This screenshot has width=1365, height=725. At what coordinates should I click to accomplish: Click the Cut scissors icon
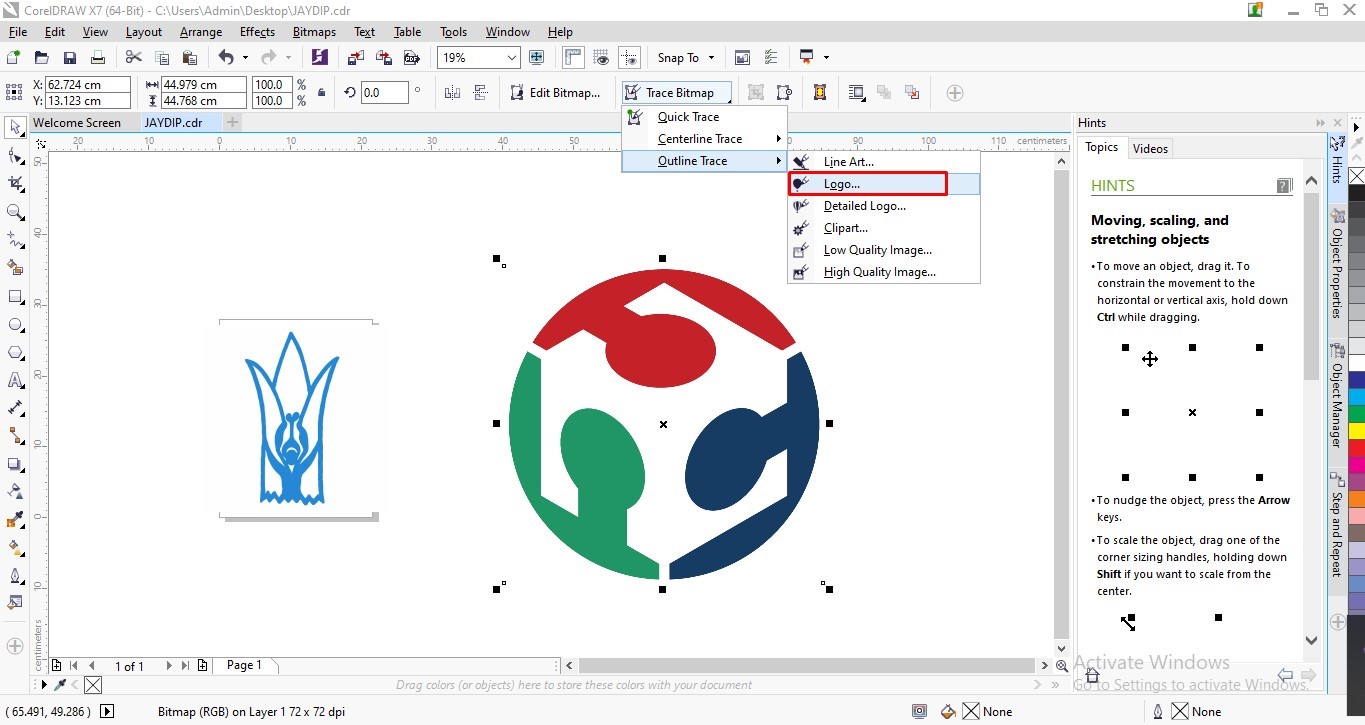134,58
